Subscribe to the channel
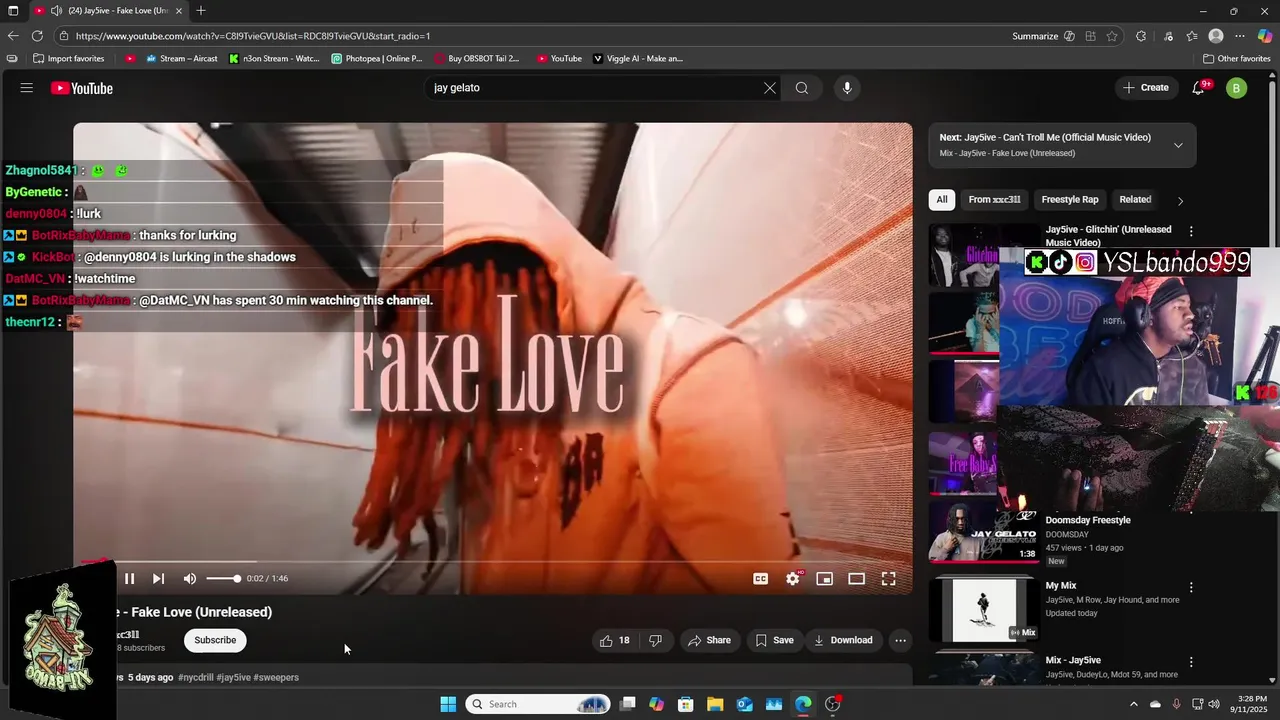 [x=215, y=640]
